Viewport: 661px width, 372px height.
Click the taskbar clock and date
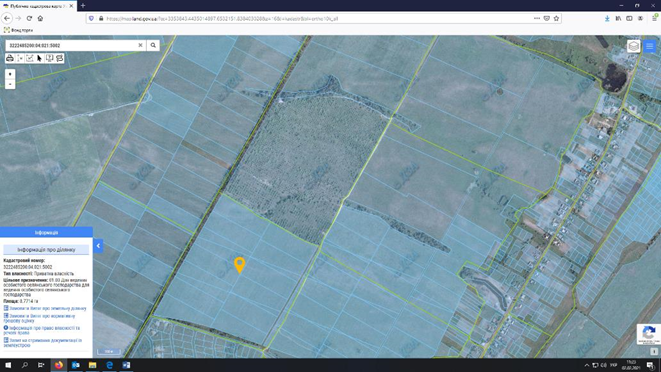click(631, 365)
